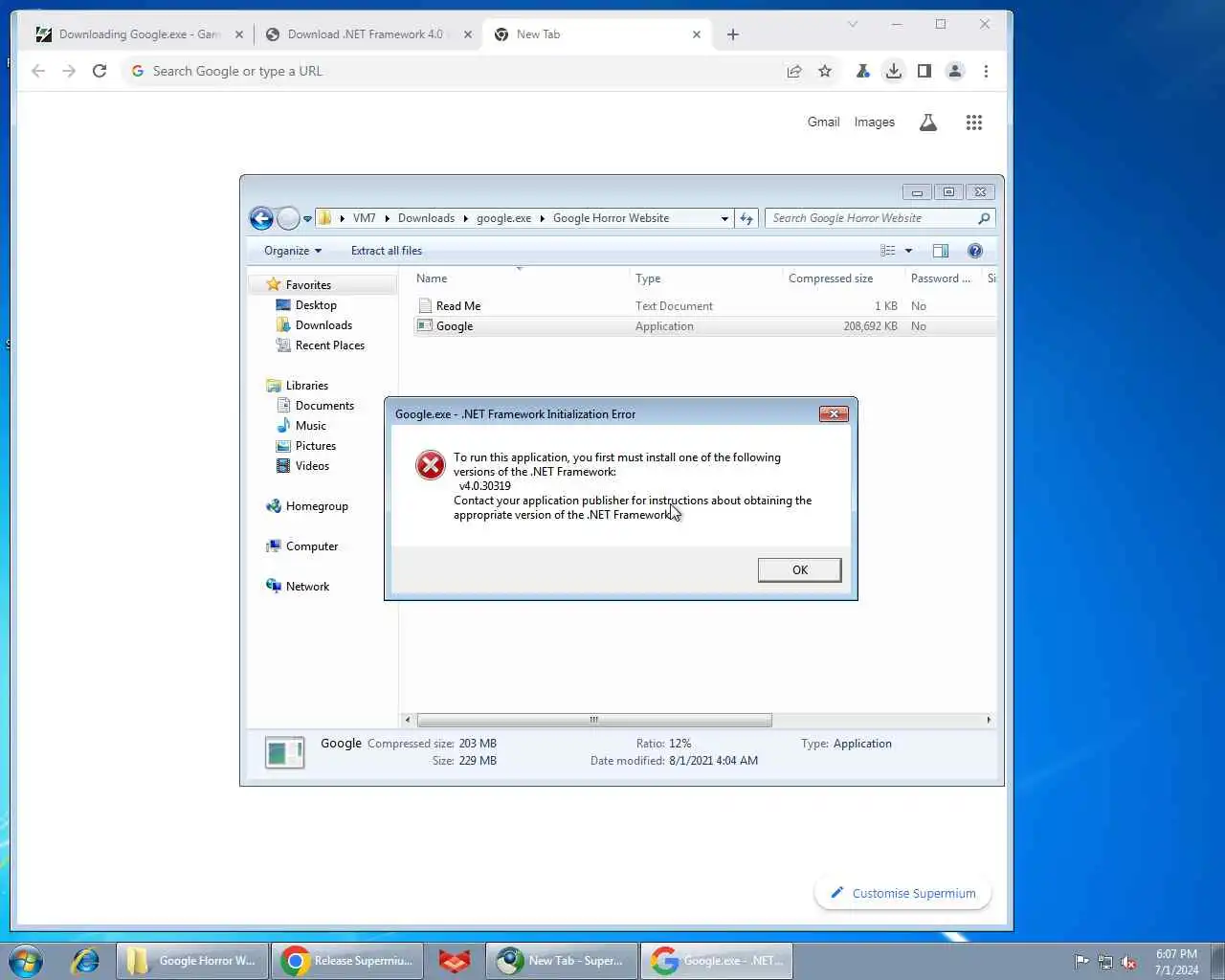This screenshot has width=1225, height=980.
Task: Click Customise Supermium button
Action: click(x=903, y=893)
